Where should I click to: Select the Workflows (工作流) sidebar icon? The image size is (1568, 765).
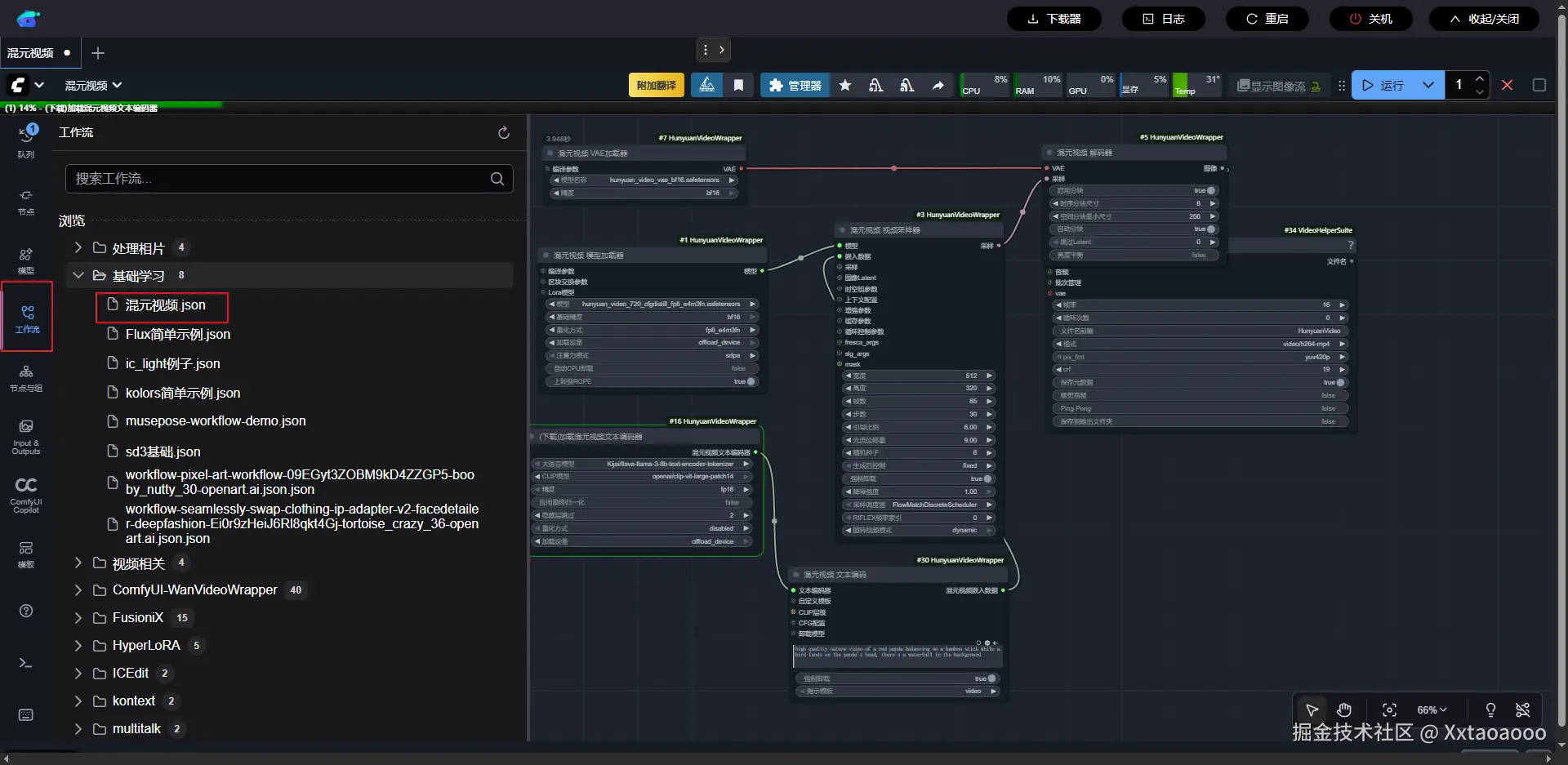27,318
